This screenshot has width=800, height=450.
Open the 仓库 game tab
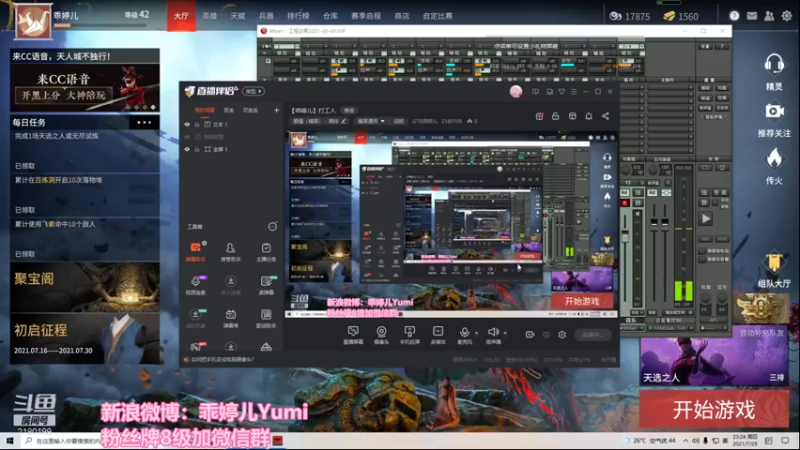330,16
